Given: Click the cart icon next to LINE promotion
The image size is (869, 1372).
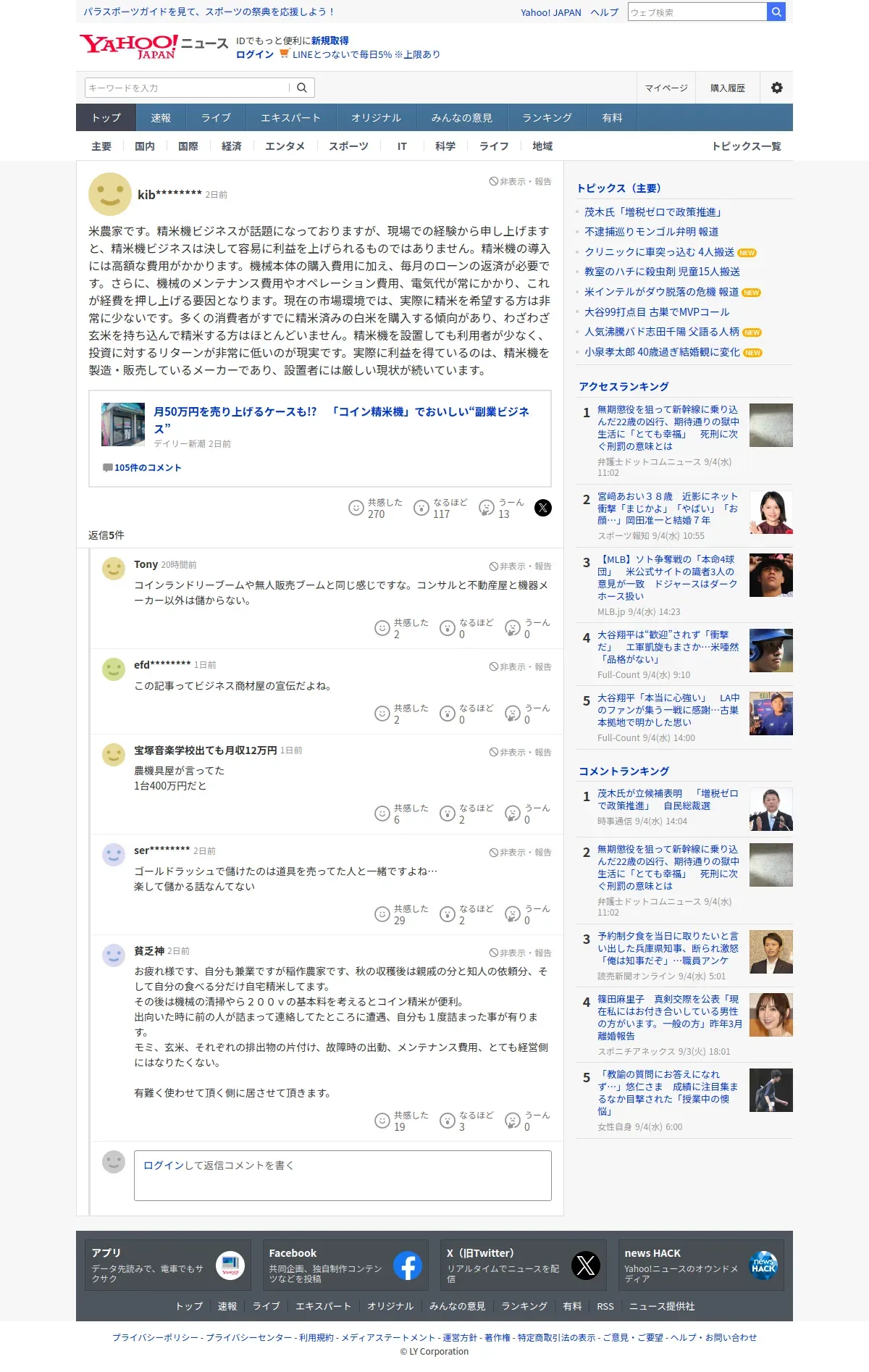Looking at the screenshot, I should 284,54.
